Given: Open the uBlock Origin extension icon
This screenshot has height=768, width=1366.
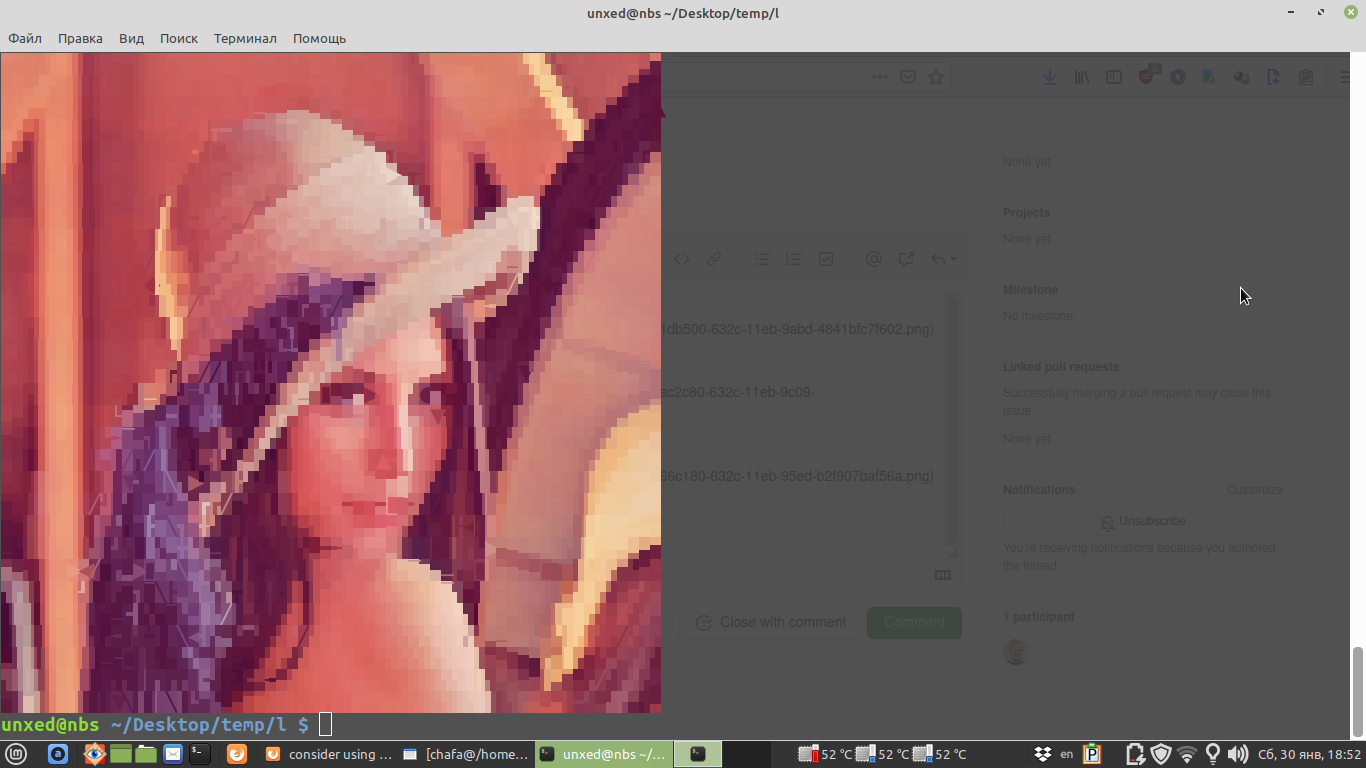Looking at the screenshot, I should [x=1147, y=76].
